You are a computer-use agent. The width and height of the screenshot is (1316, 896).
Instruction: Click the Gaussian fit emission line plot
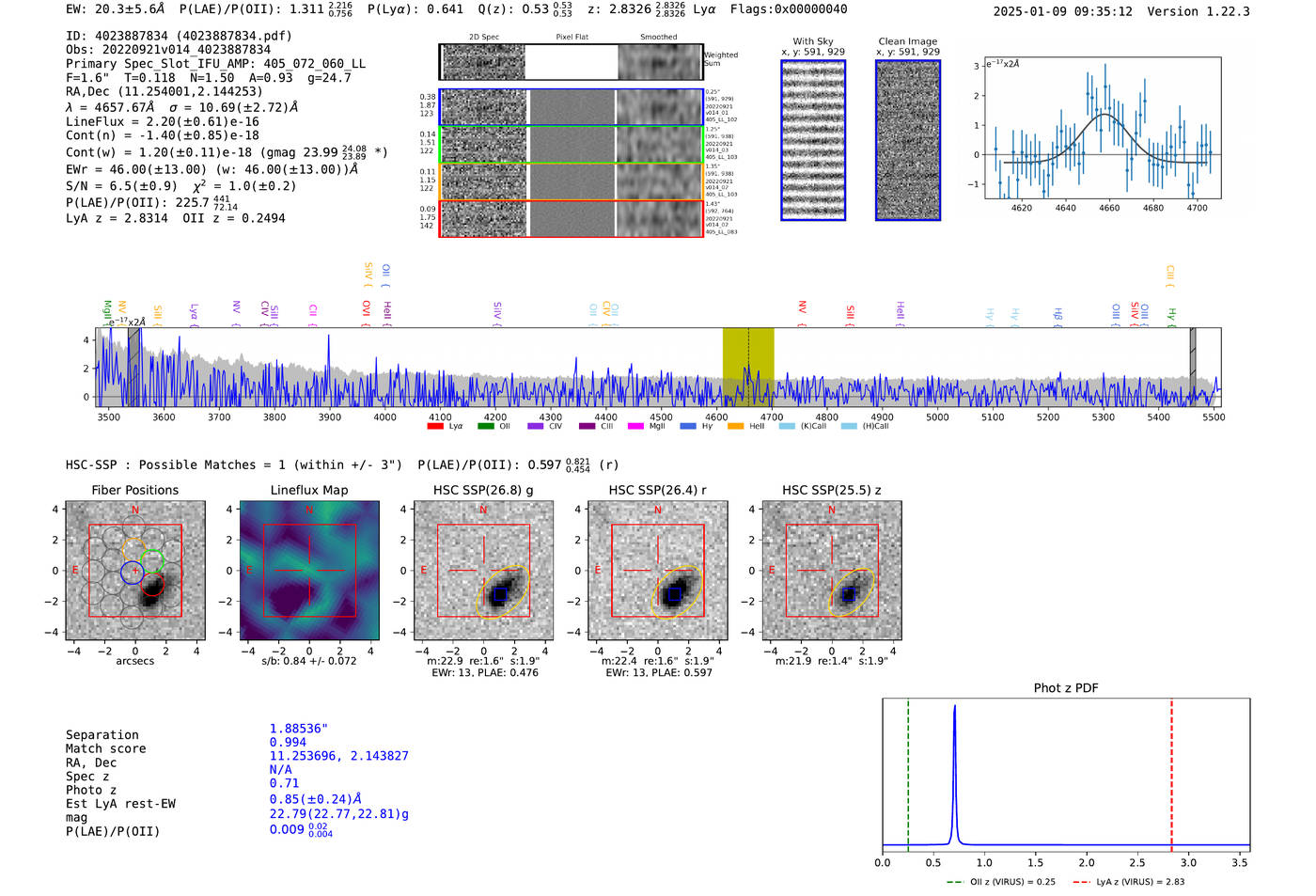1102,129
